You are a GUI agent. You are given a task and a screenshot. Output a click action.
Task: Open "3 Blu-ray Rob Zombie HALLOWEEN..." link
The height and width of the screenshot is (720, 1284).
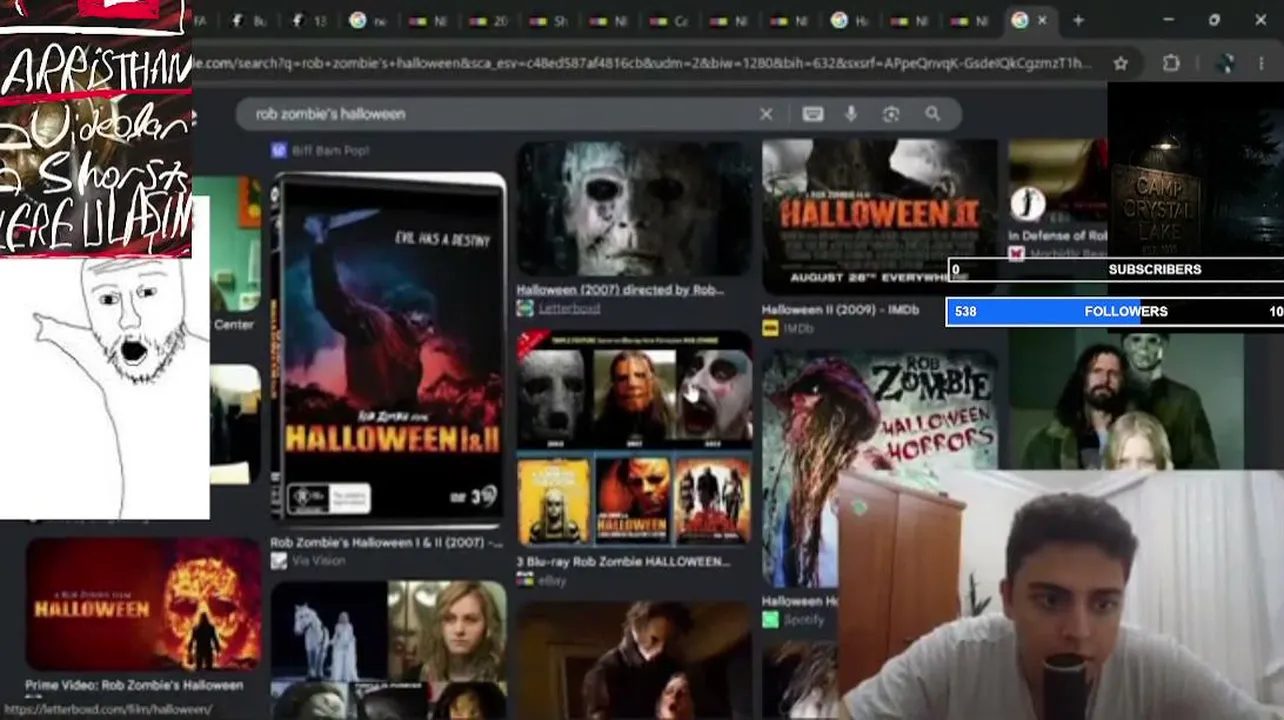[623, 561]
